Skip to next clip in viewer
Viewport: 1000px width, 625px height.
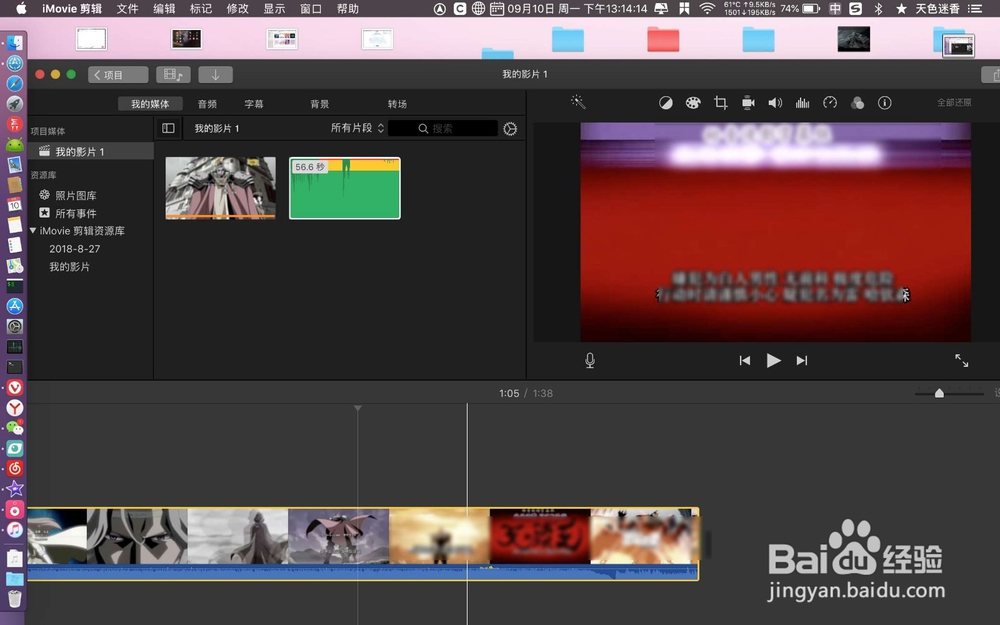802,360
